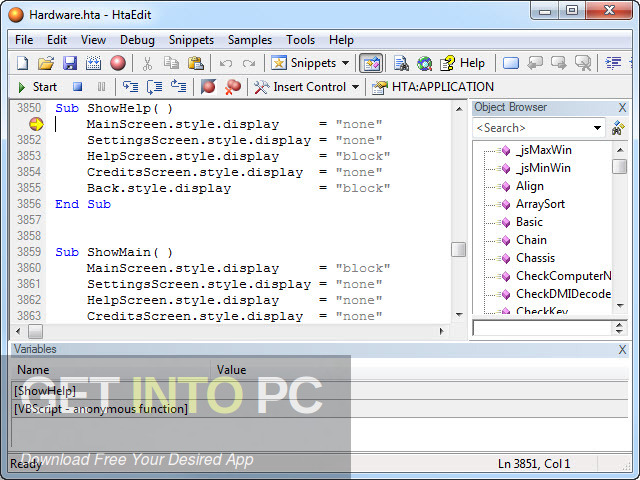Click into the Object Browser Search field
This screenshot has height=480, width=640.
pos(533,128)
